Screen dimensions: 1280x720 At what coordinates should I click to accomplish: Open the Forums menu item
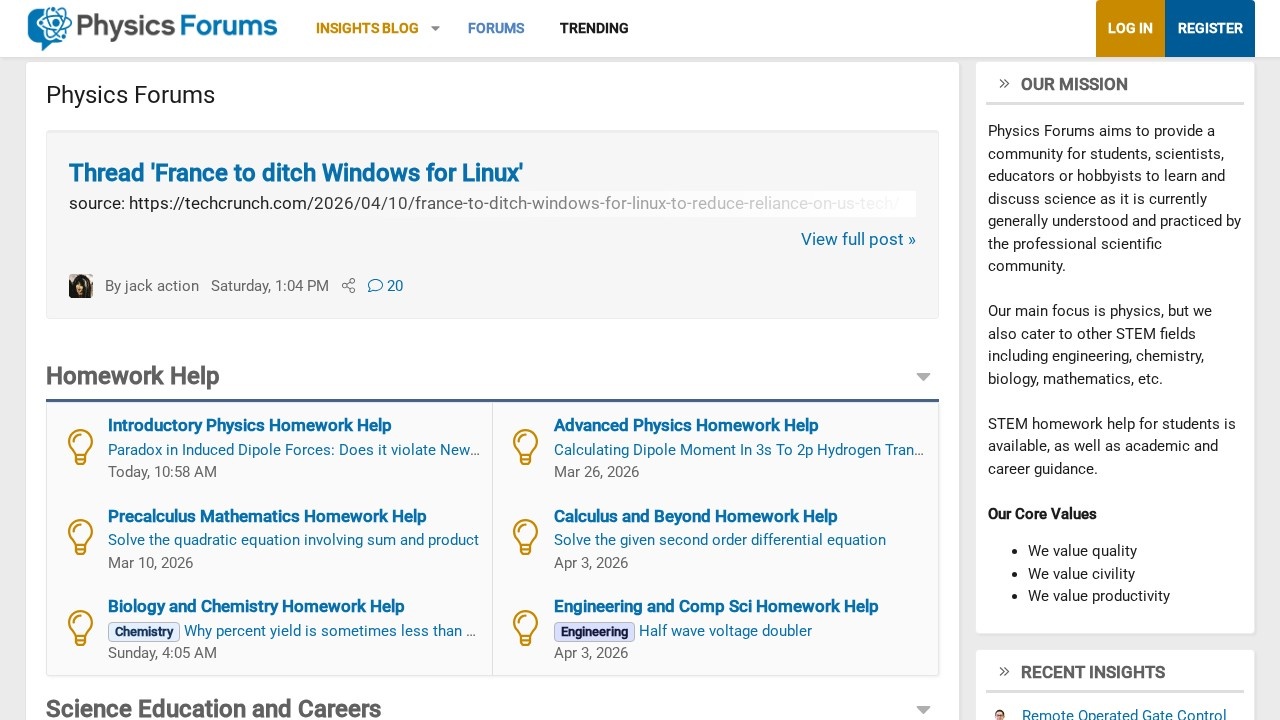click(496, 28)
